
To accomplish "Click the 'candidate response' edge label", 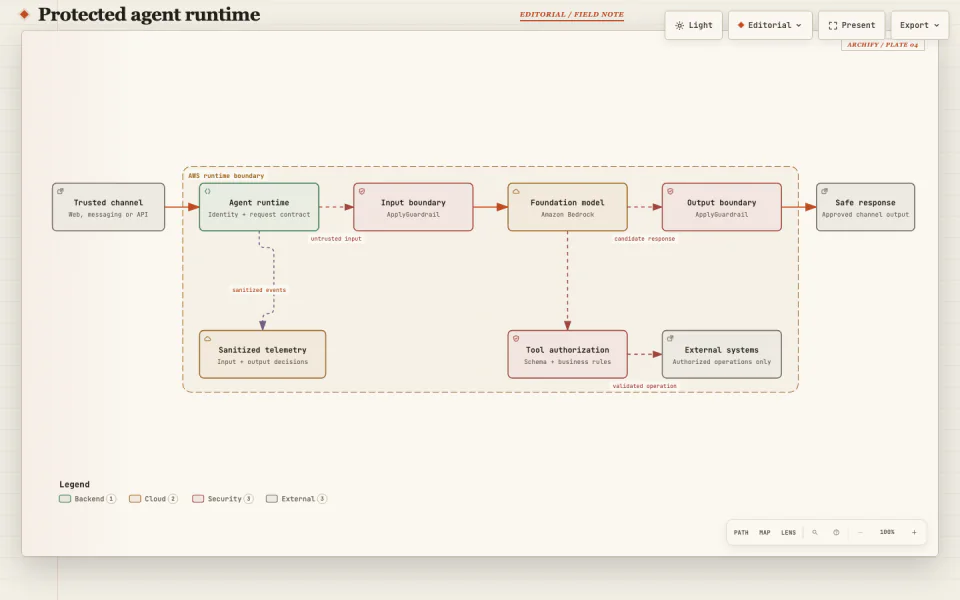I will coord(645,239).
